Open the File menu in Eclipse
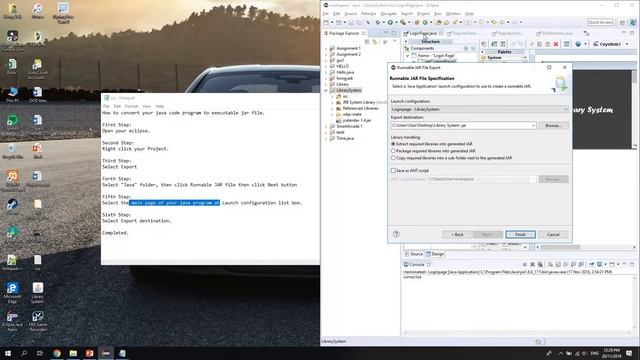 point(326,14)
